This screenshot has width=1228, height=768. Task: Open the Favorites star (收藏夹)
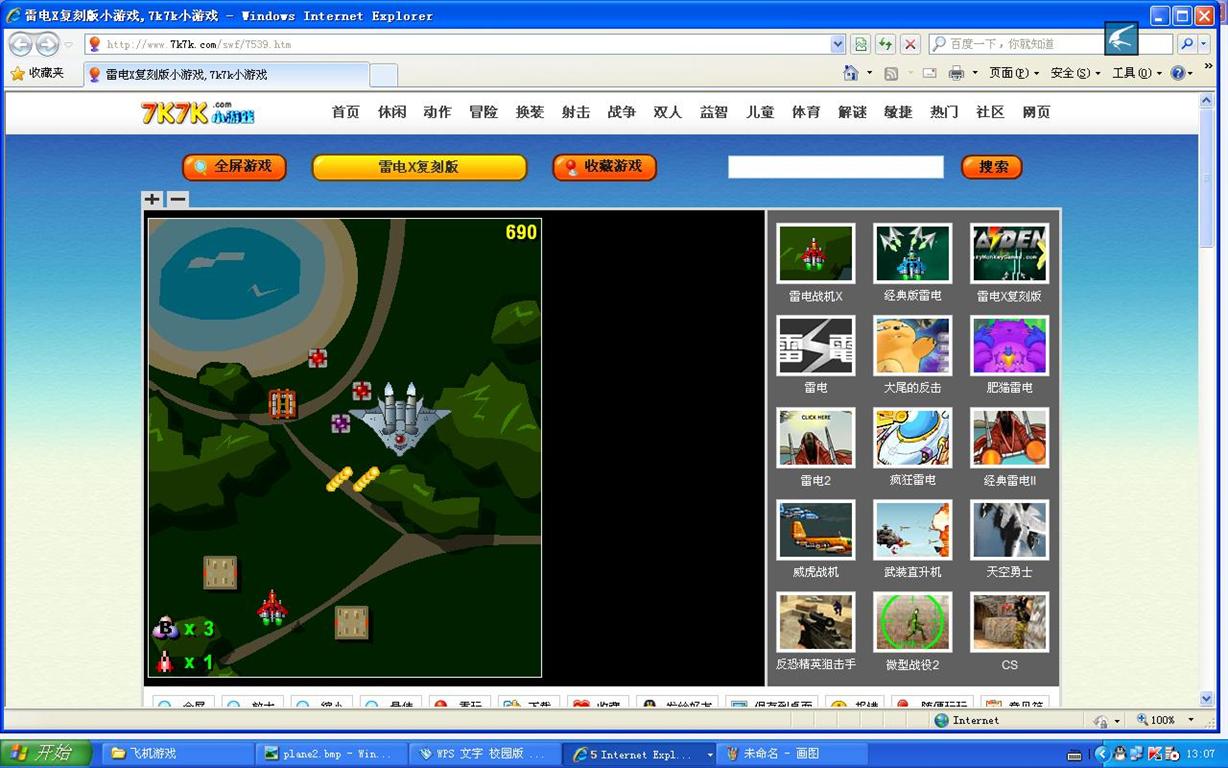point(37,73)
